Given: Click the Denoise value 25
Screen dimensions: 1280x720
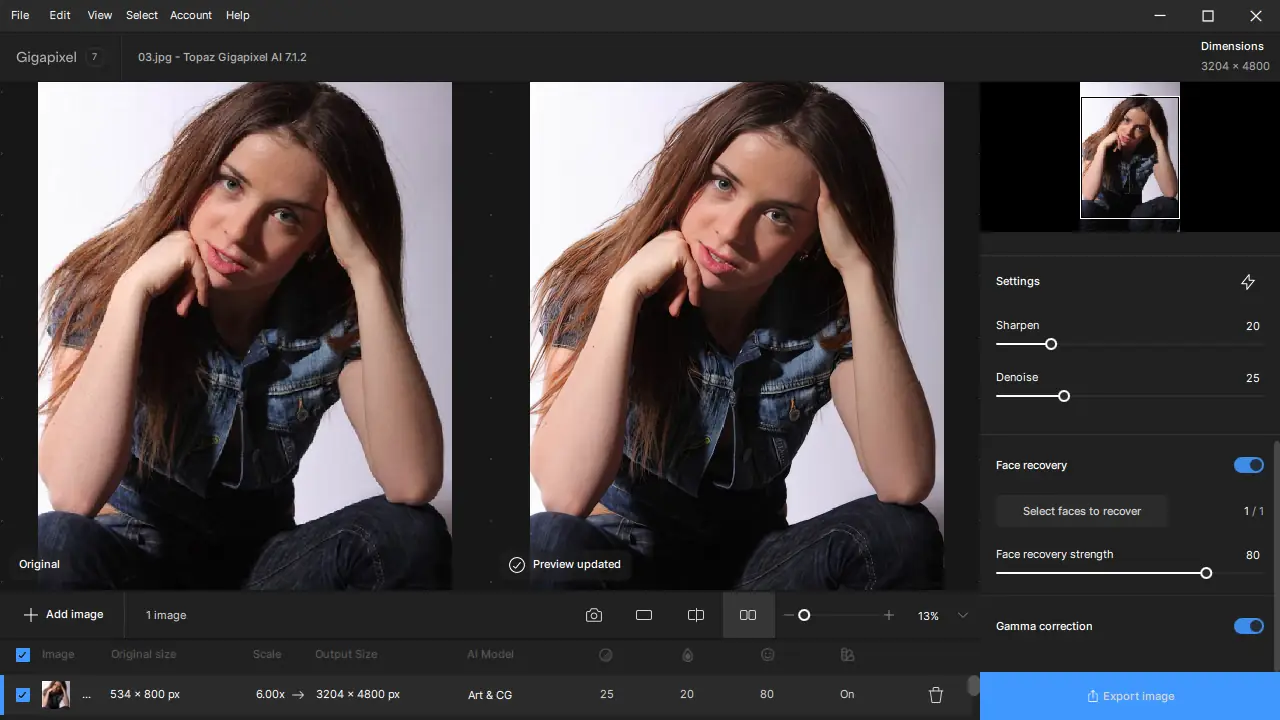Looking at the screenshot, I should point(1253,378).
